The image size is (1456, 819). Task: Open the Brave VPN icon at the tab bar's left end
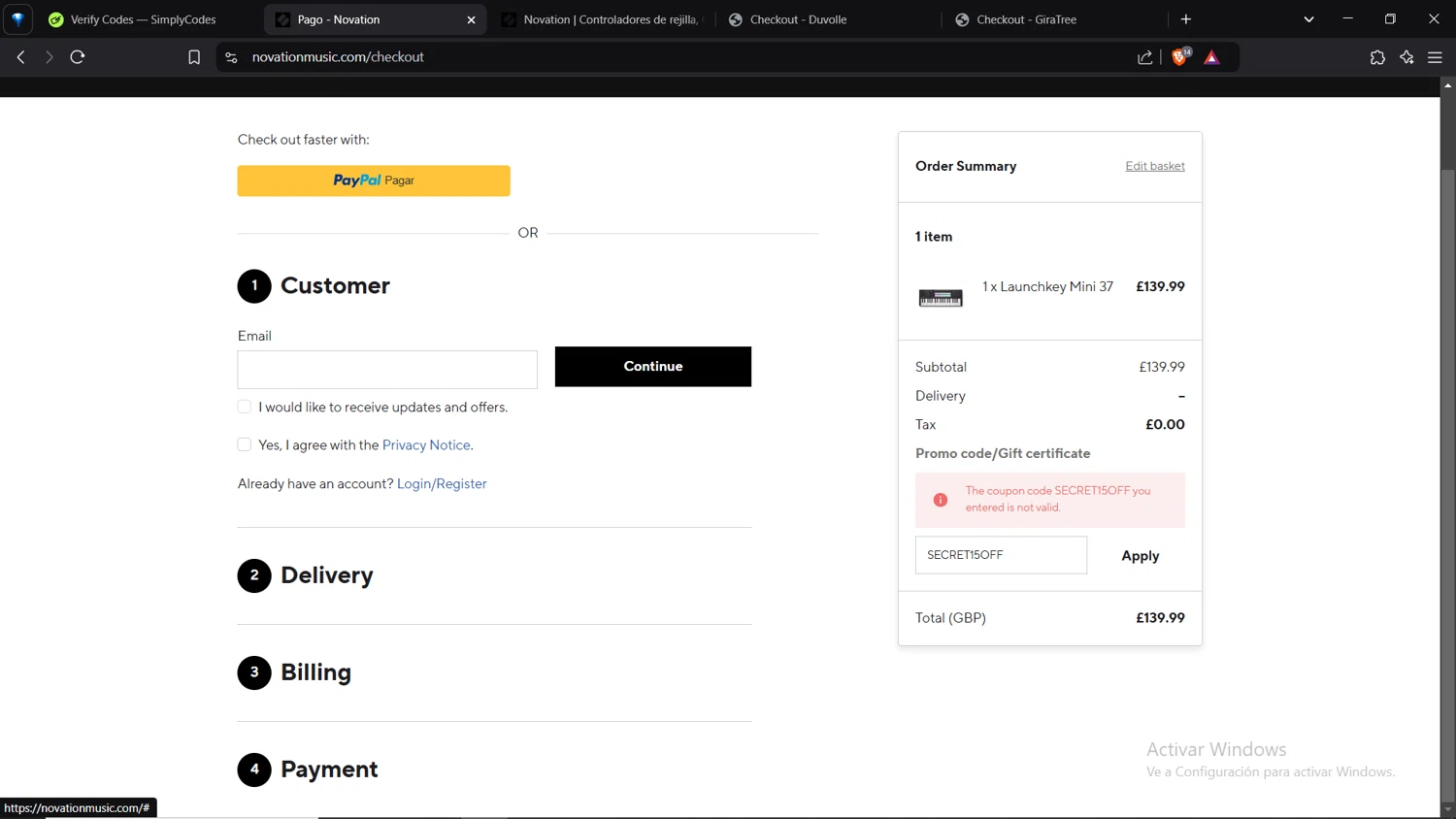(17, 19)
